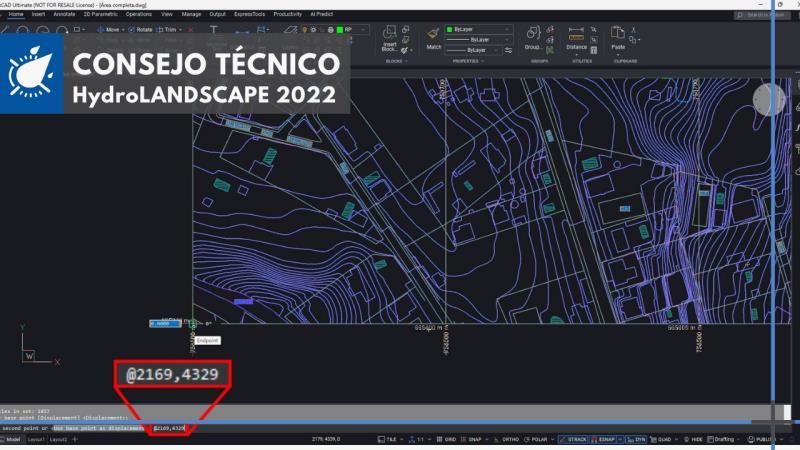Add a new layout with plus icon
This screenshot has height=450, width=800.
(75, 439)
